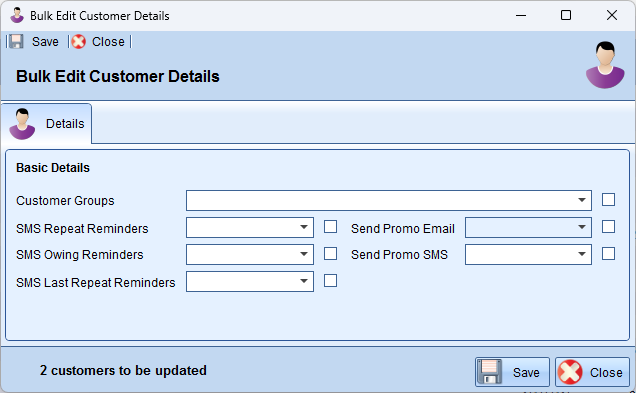Click the red X Close icon in top toolbar
This screenshot has height=393, width=636.
pos(79,41)
